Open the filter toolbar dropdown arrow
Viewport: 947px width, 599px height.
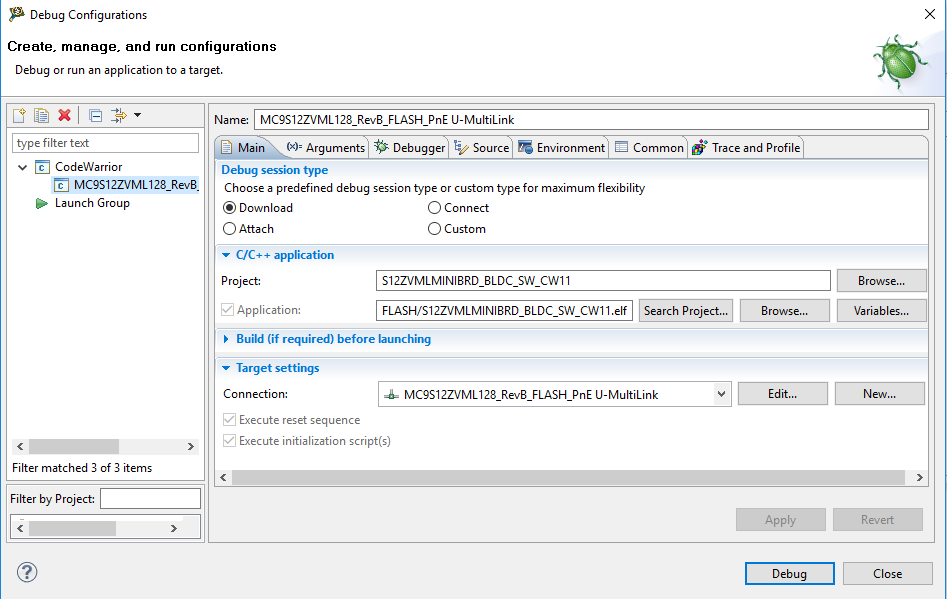click(x=137, y=115)
